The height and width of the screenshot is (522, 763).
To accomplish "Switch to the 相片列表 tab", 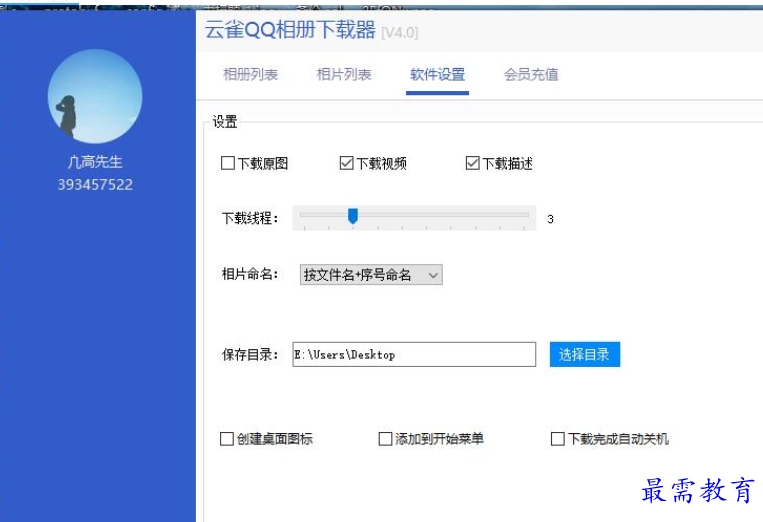I will 344,74.
